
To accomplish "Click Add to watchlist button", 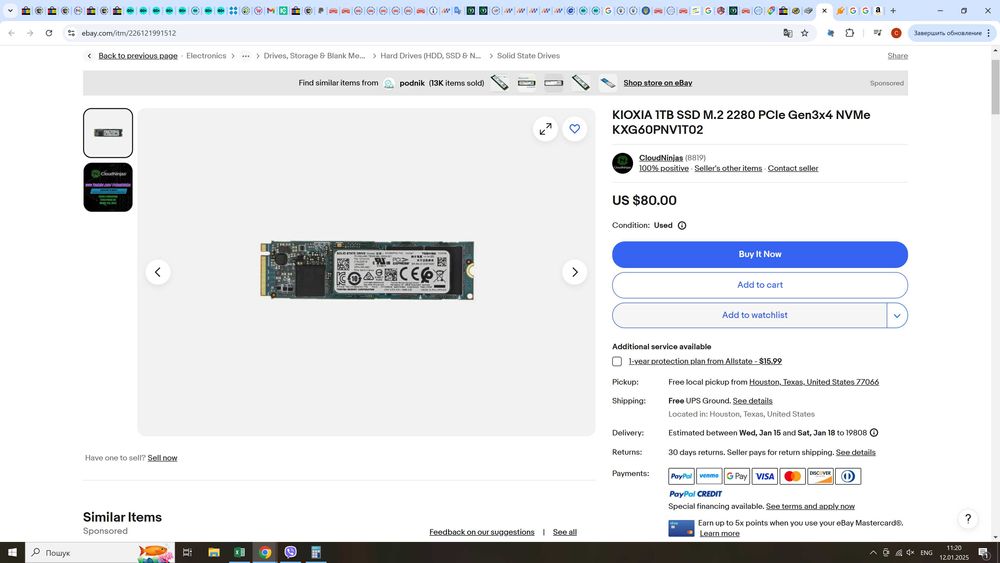I will click(749, 316).
